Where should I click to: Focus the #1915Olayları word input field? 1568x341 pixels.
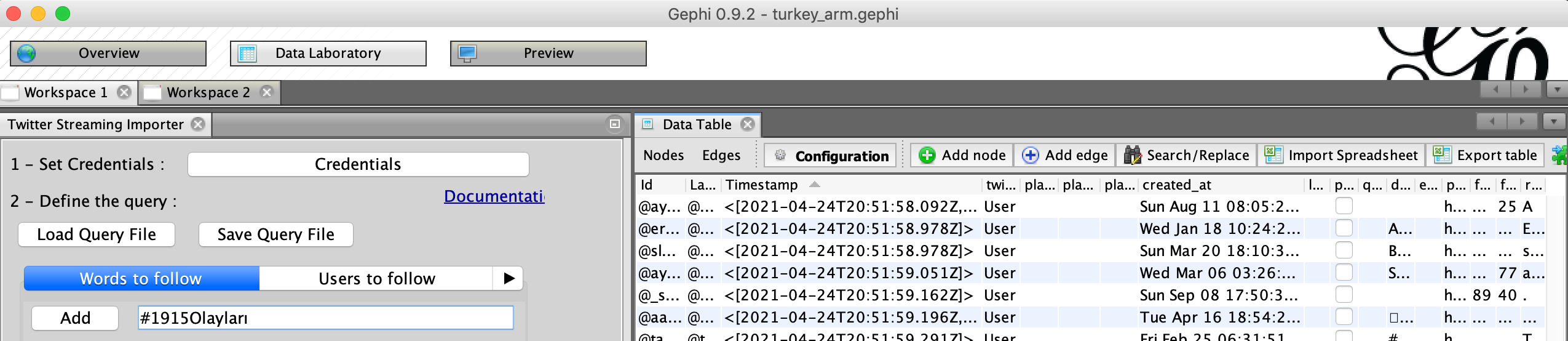pyautogui.click(x=326, y=318)
